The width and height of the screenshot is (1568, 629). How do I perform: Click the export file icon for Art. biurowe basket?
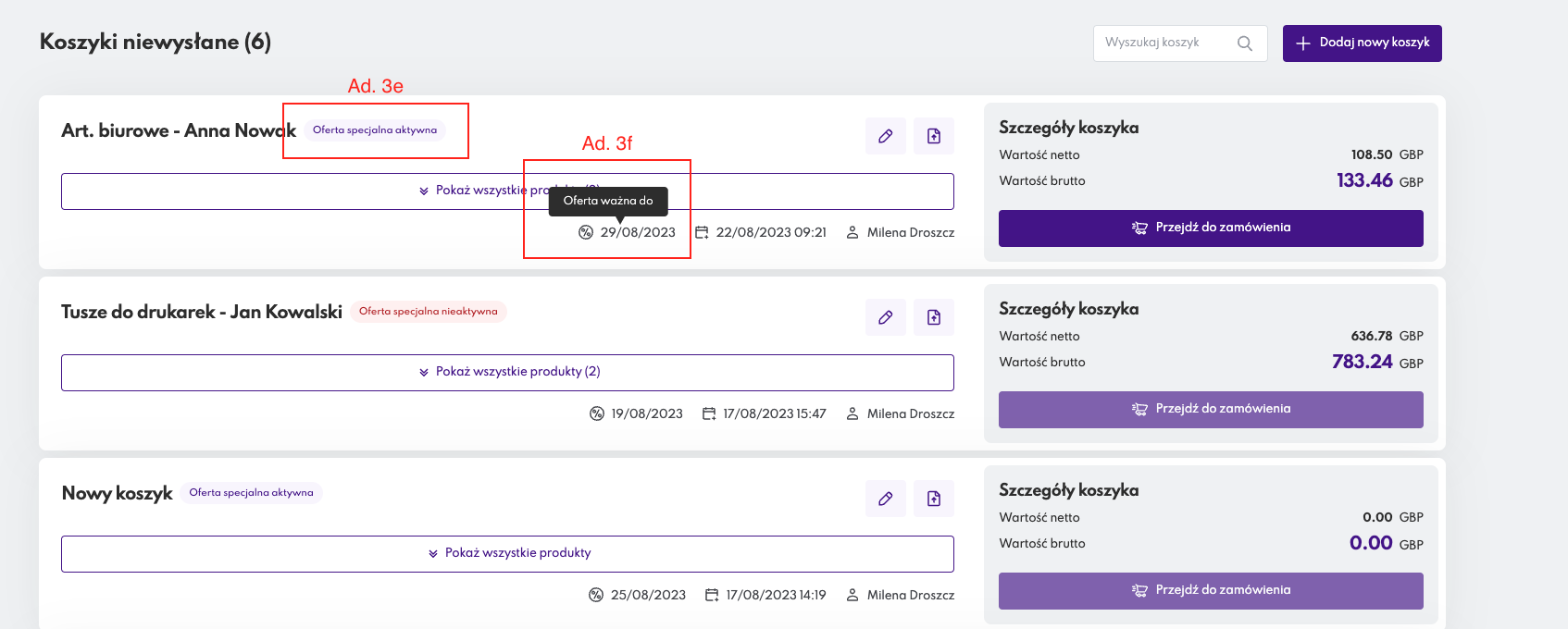click(x=933, y=136)
